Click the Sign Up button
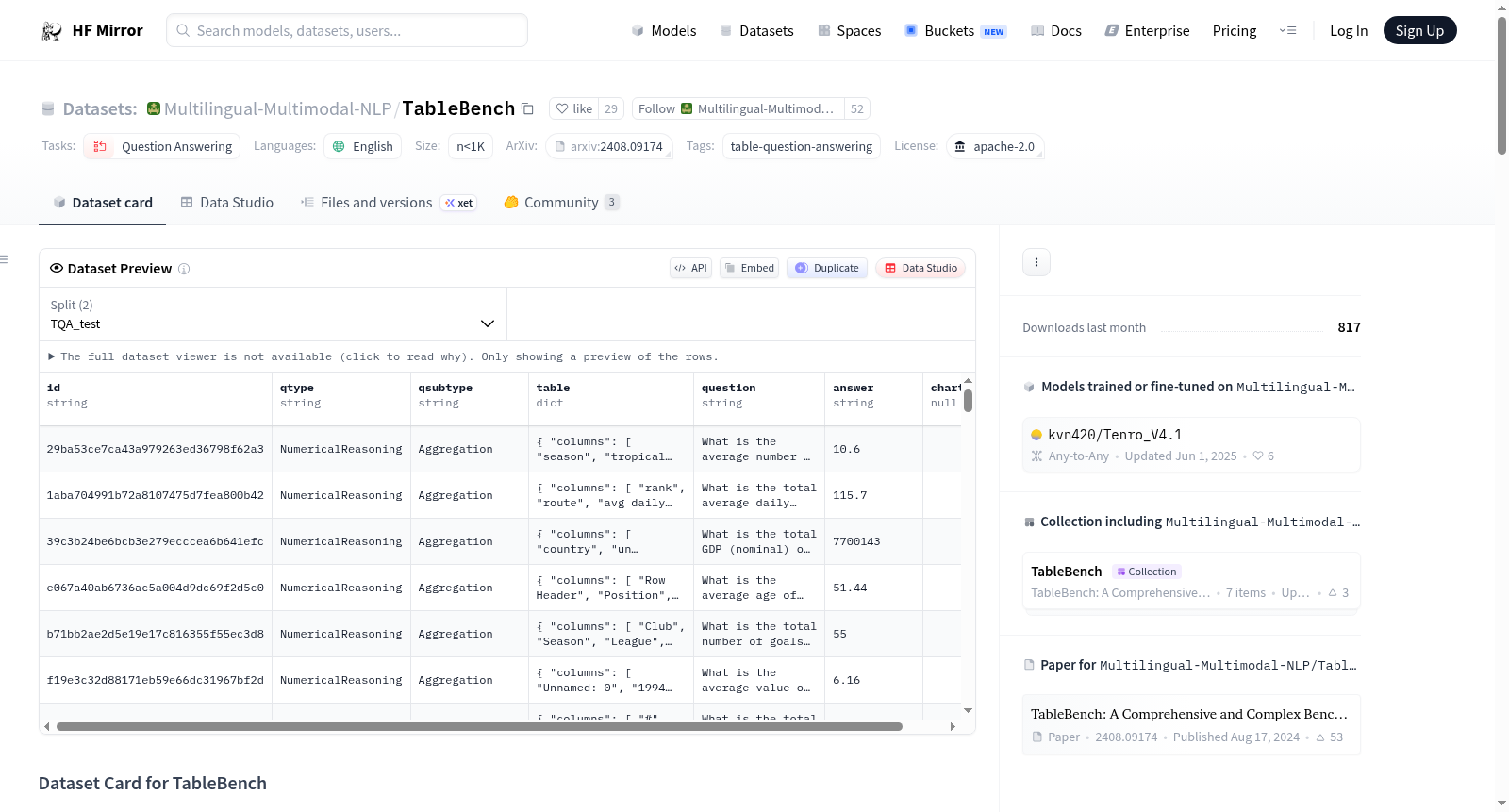Viewport: 1509px width, 812px height. [x=1419, y=31]
